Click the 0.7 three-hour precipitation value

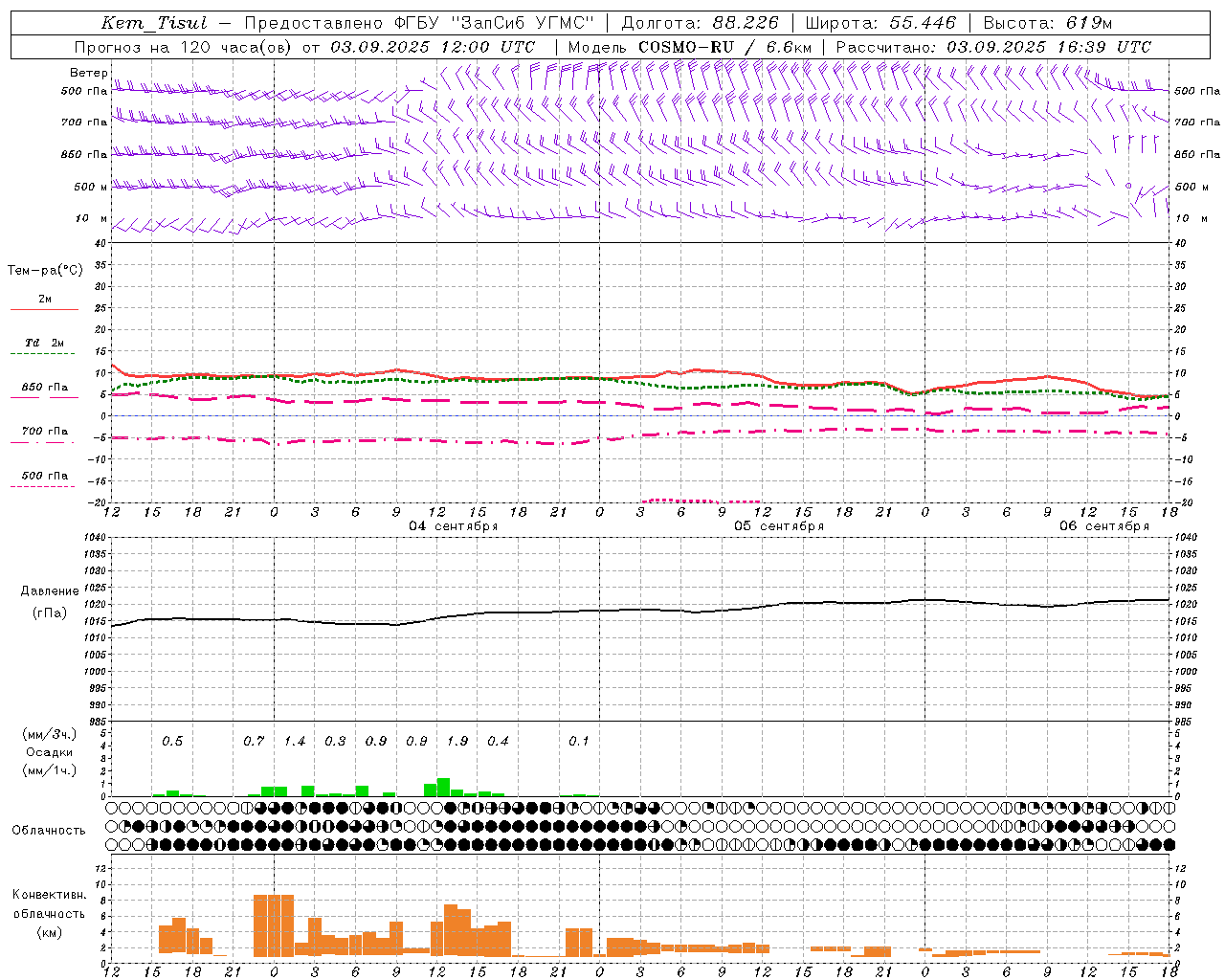point(254,742)
